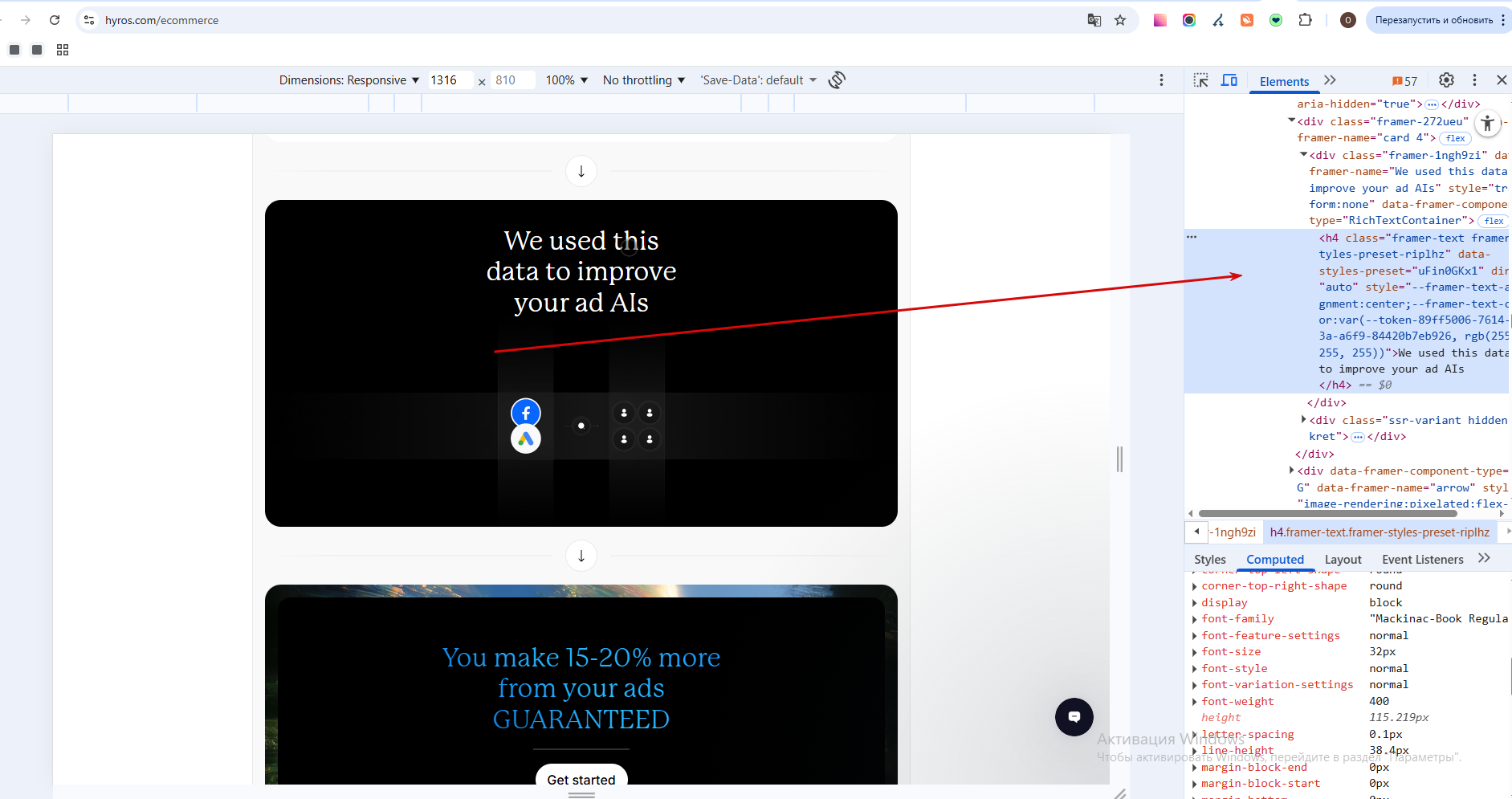Click the accessibility widget icon
The width and height of the screenshot is (1512, 799).
click(1488, 124)
